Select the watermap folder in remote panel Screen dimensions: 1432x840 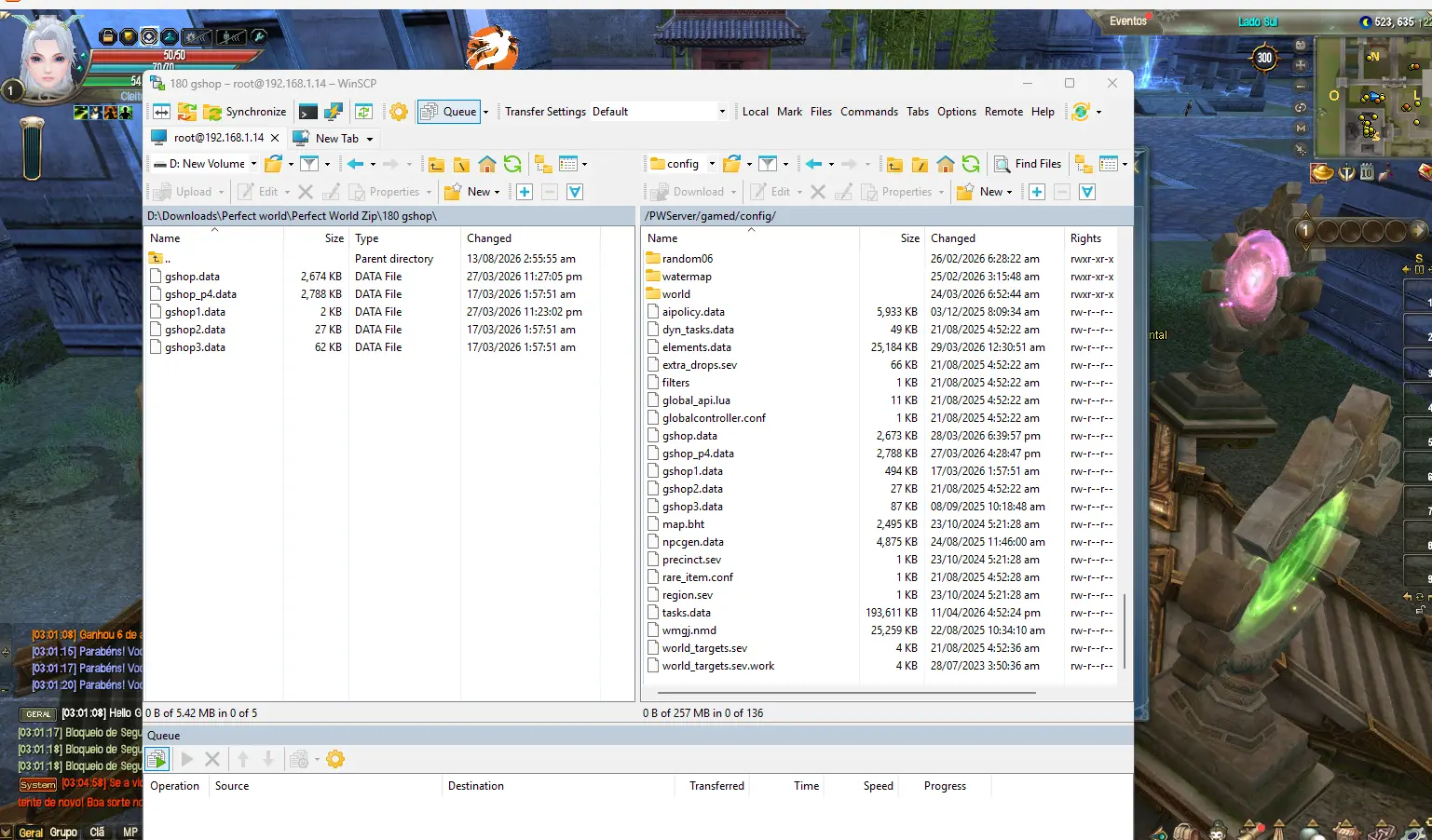(x=687, y=277)
